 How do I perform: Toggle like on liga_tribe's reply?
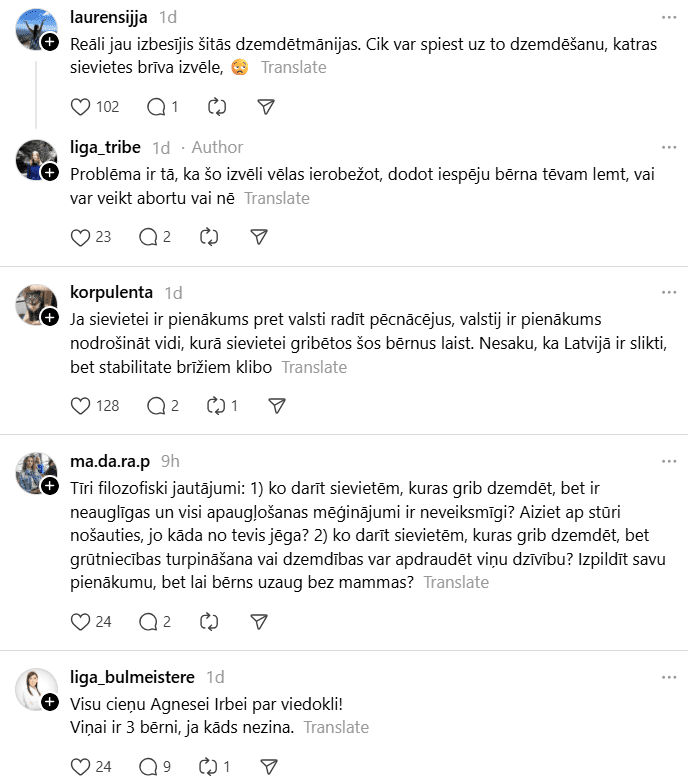82,237
